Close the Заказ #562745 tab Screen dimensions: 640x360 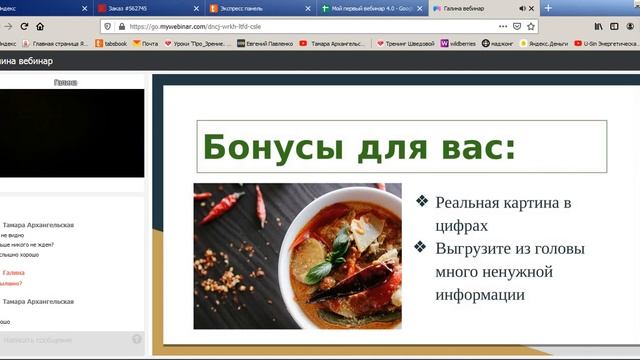196,8
